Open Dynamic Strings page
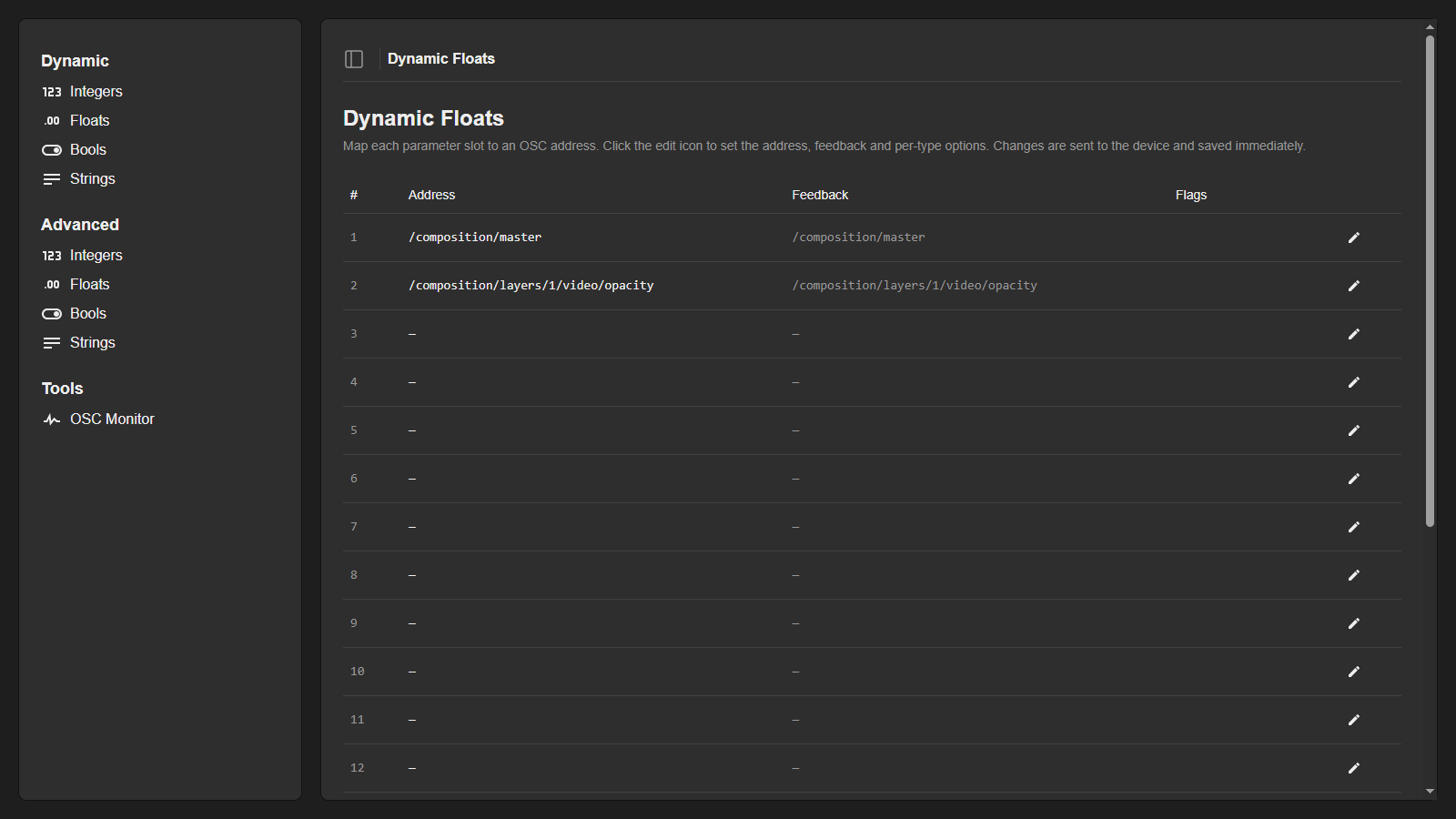Screen dimensions: 1456x819 click(x=78, y=179)
